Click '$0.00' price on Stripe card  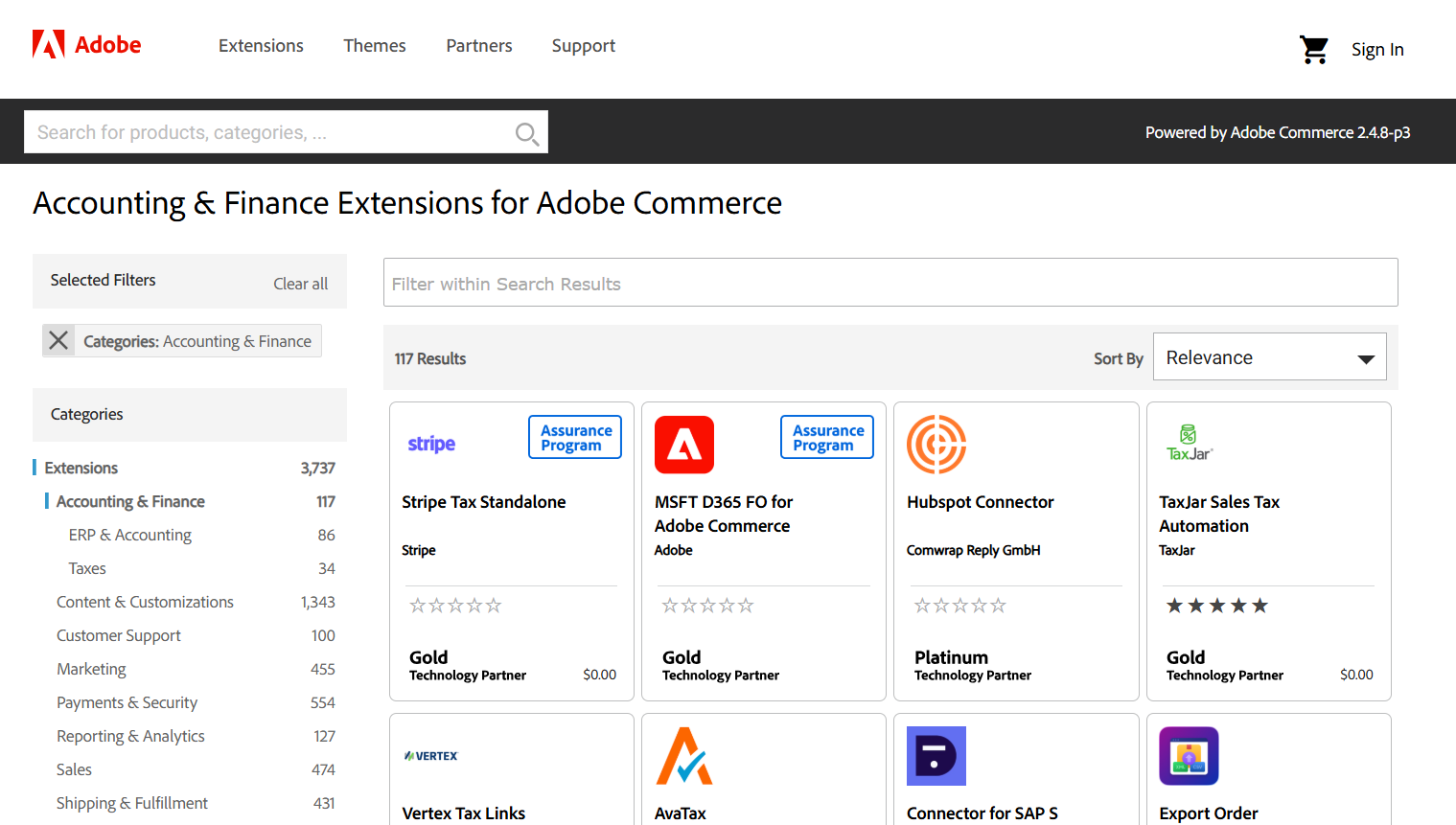pyautogui.click(x=600, y=675)
